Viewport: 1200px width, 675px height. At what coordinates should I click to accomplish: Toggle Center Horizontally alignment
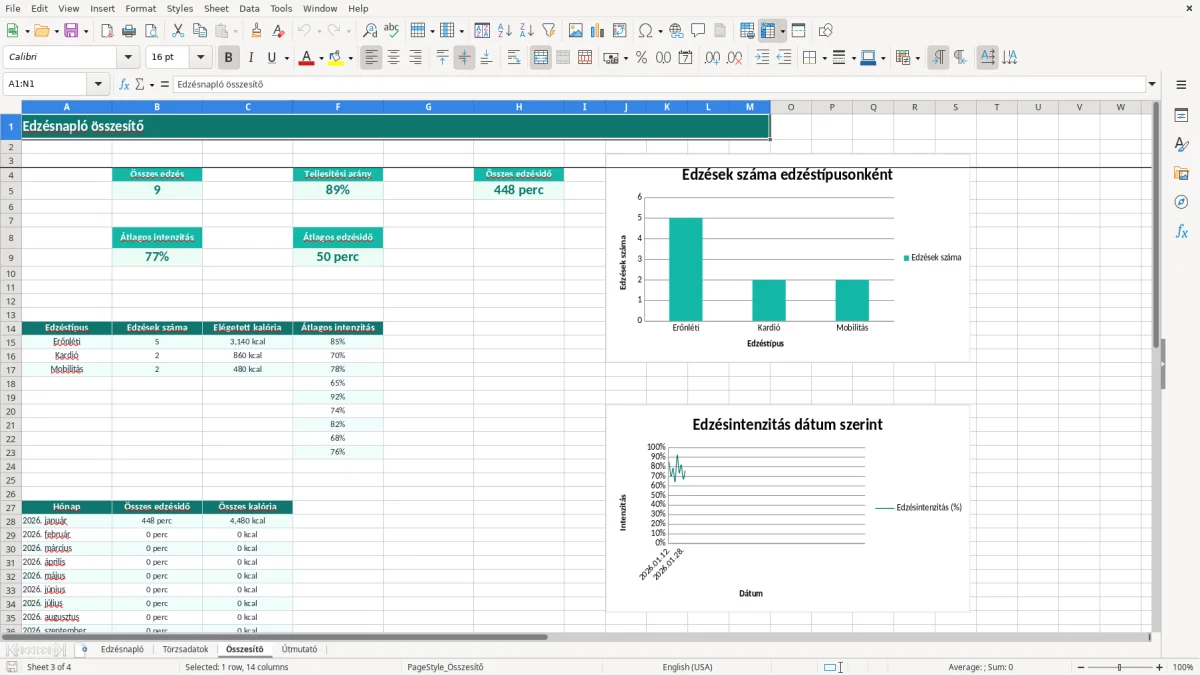pos(394,58)
